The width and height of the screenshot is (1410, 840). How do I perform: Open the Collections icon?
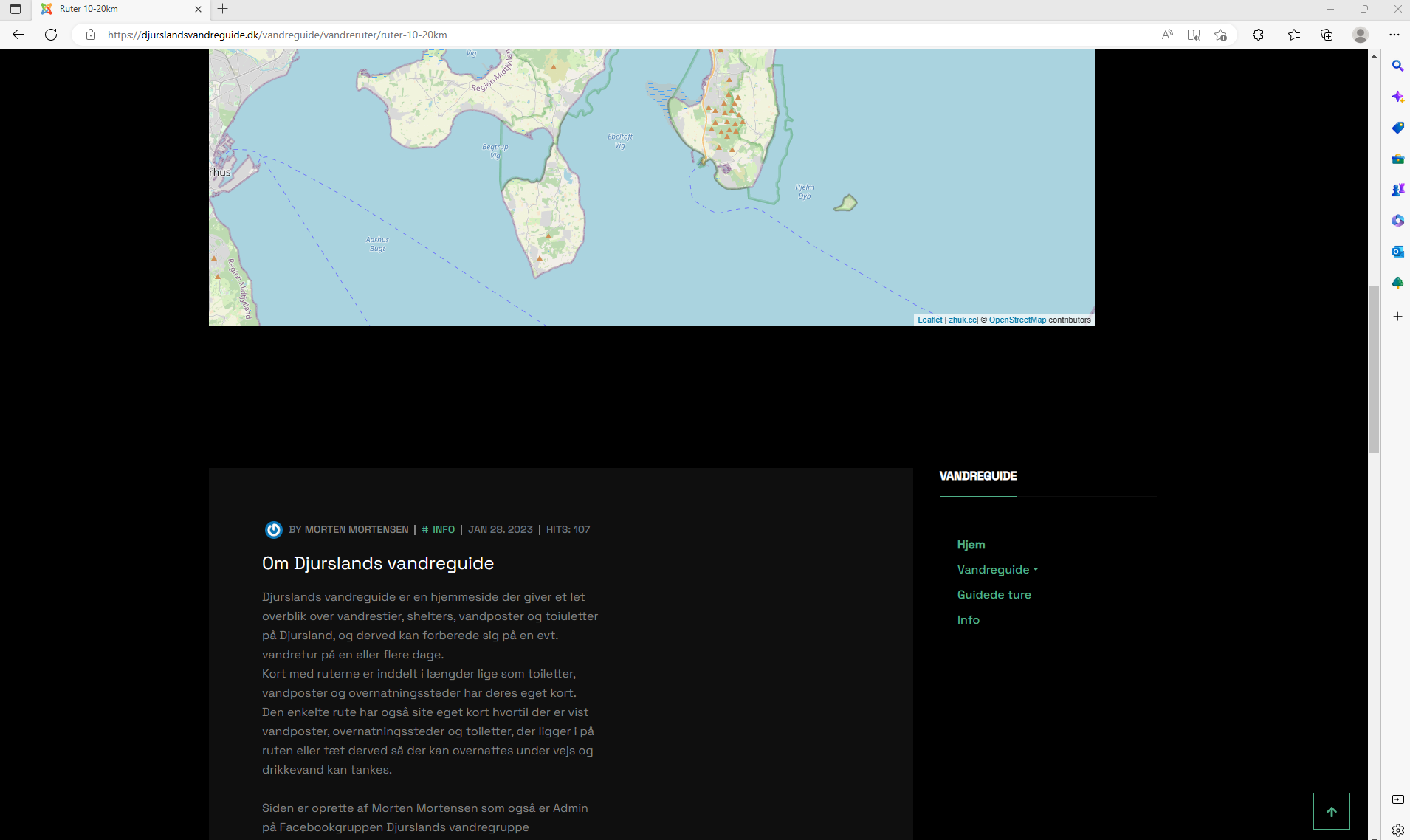[x=1327, y=35]
